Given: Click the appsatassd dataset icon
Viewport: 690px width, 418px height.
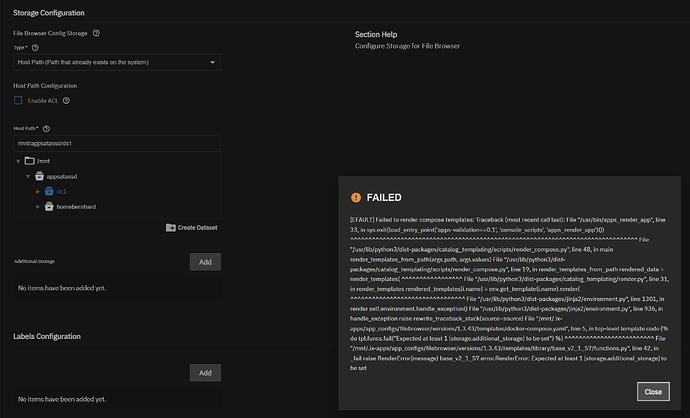Looking at the screenshot, I should click(x=39, y=175).
